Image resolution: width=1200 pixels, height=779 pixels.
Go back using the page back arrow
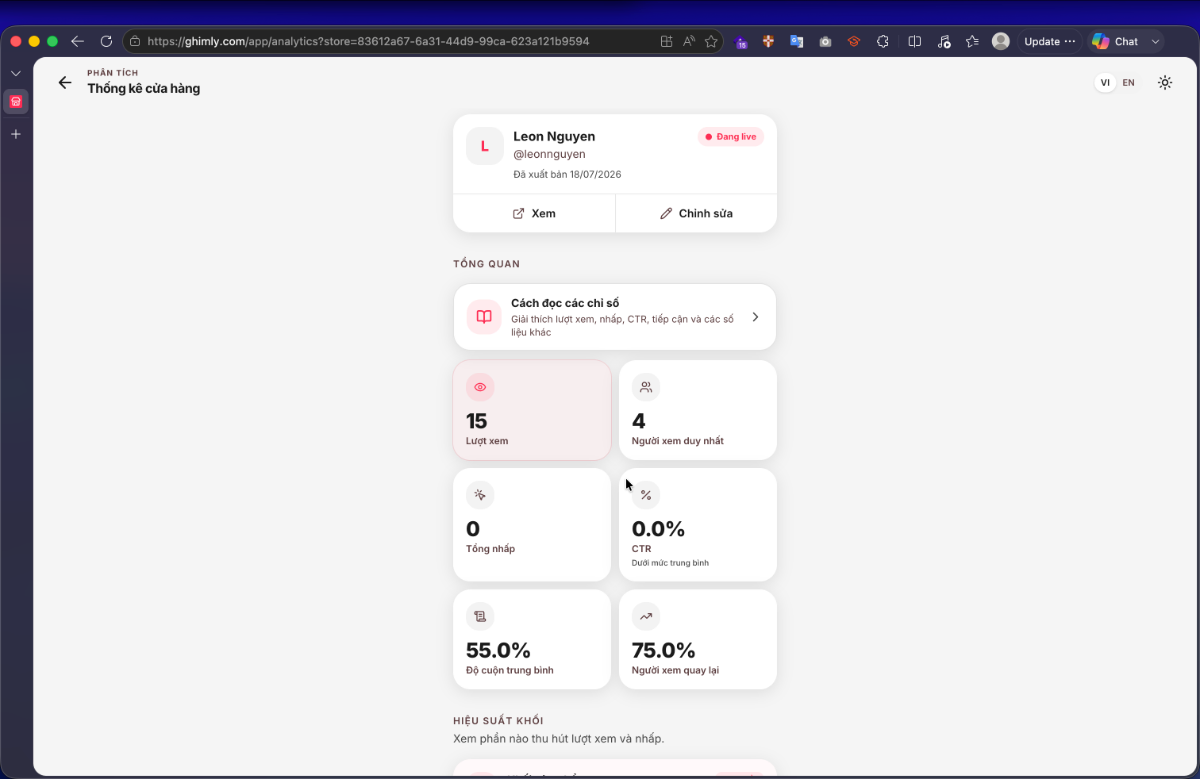65,83
